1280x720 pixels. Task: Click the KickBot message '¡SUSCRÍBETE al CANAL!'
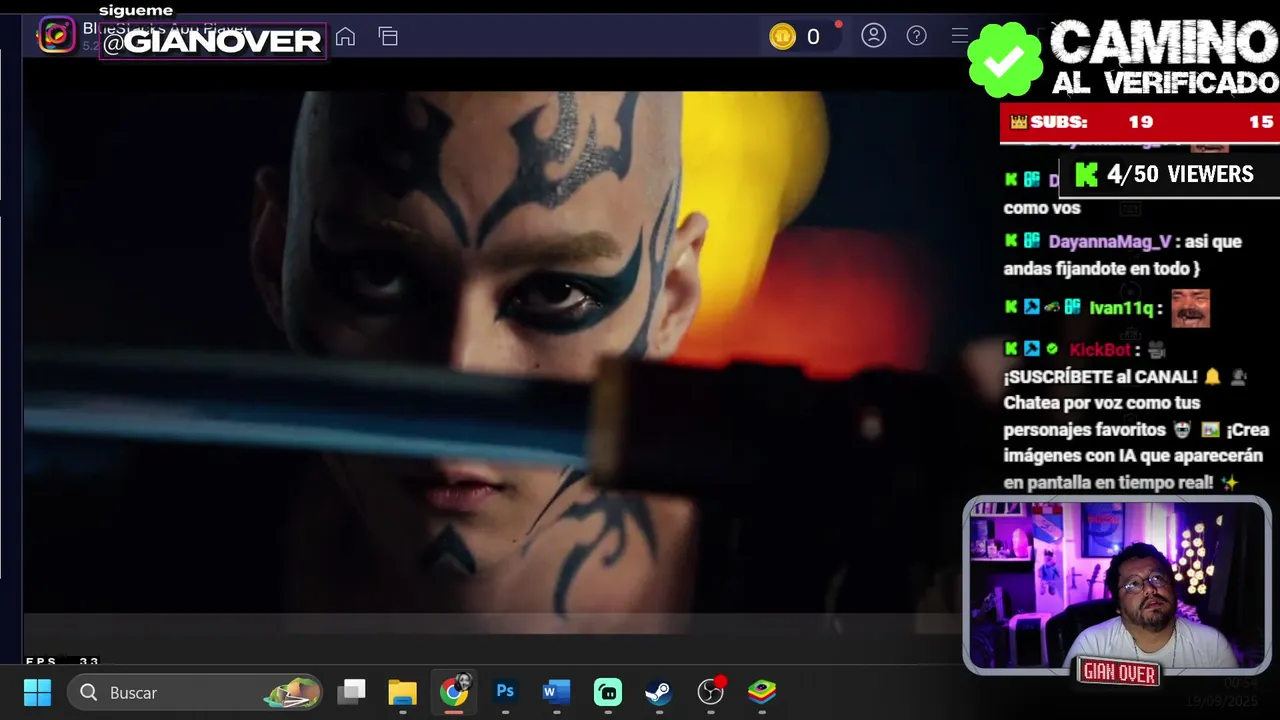pos(1100,376)
